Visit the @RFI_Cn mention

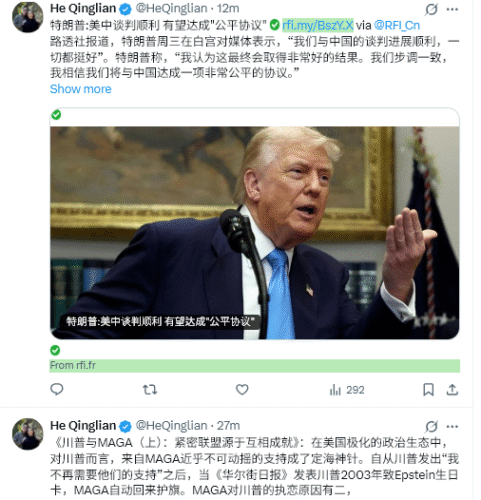[x=397, y=25]
